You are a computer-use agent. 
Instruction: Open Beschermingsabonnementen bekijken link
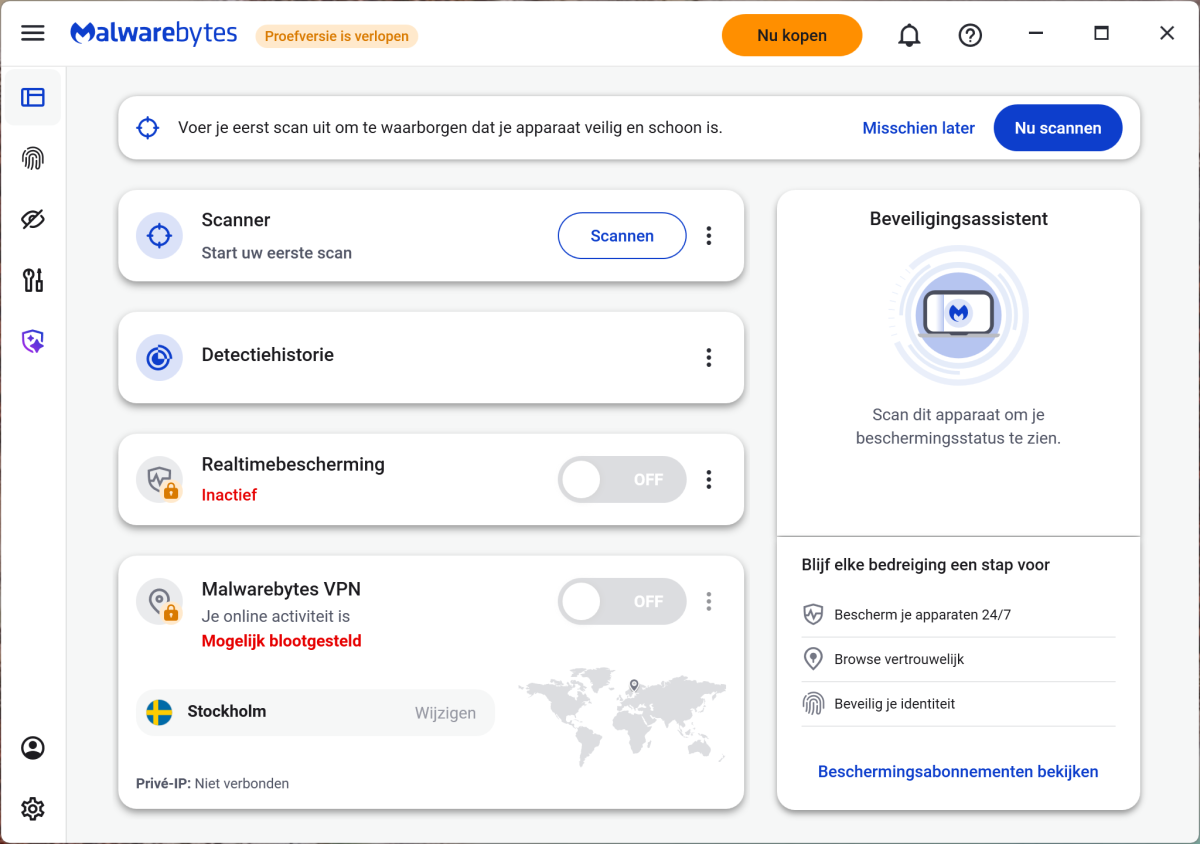(958, 772)
